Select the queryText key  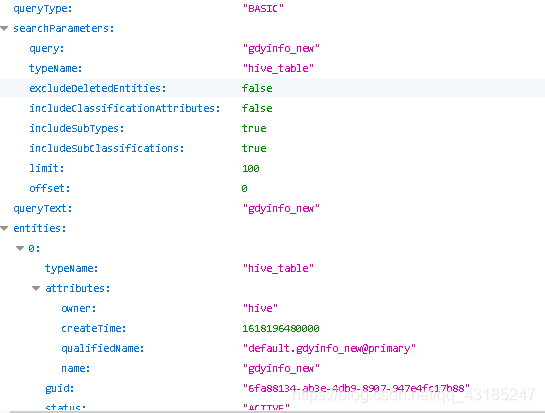point(42,209)
